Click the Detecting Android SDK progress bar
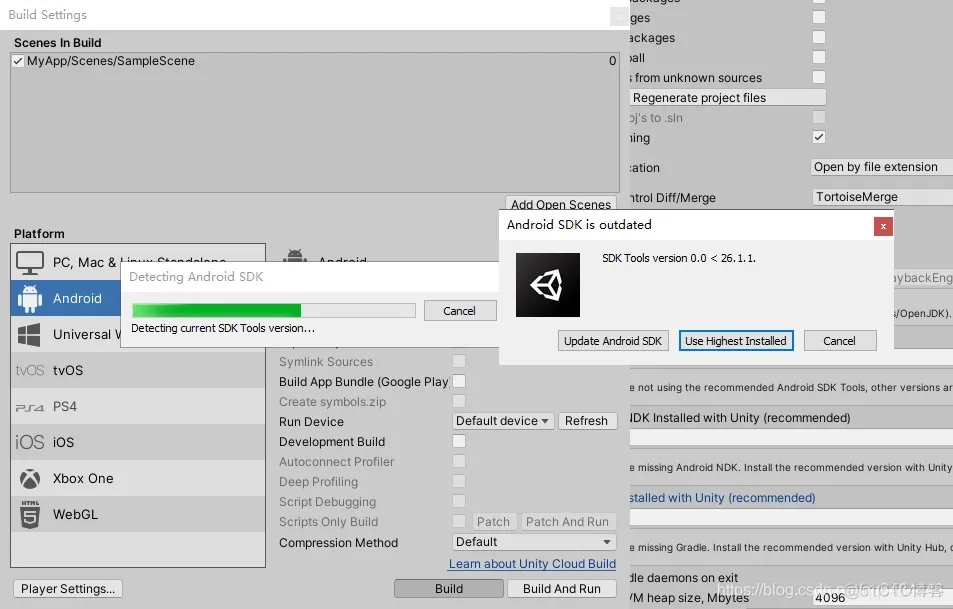Screen dimensions: 953x609 coord(274,311)
